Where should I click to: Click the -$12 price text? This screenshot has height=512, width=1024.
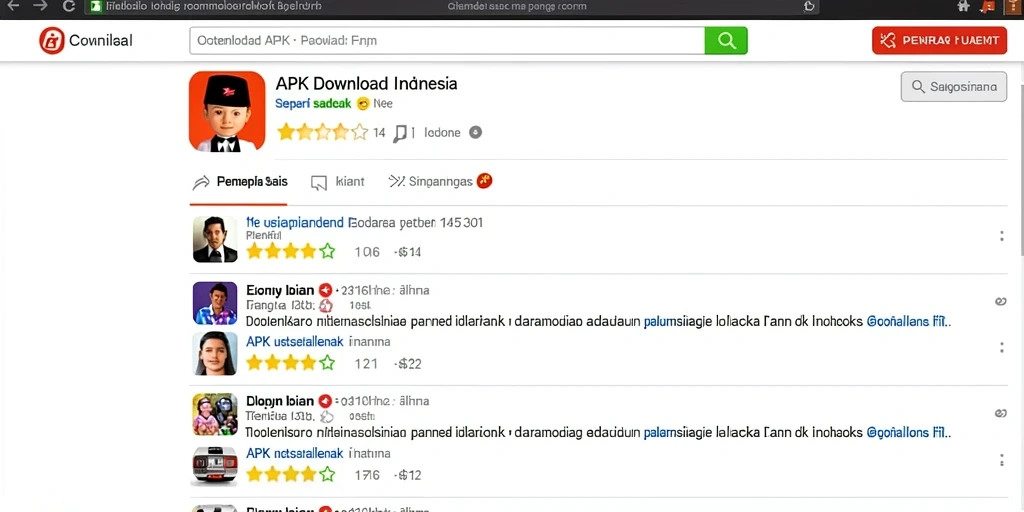tap(407, 475)
